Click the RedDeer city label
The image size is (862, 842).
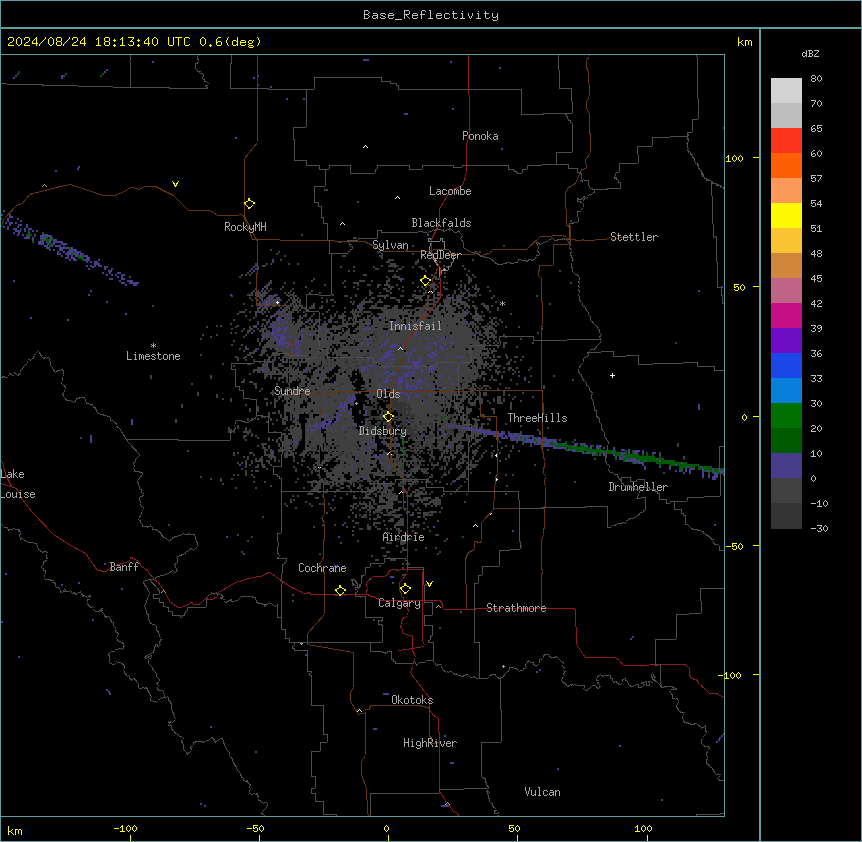point(440,255)
